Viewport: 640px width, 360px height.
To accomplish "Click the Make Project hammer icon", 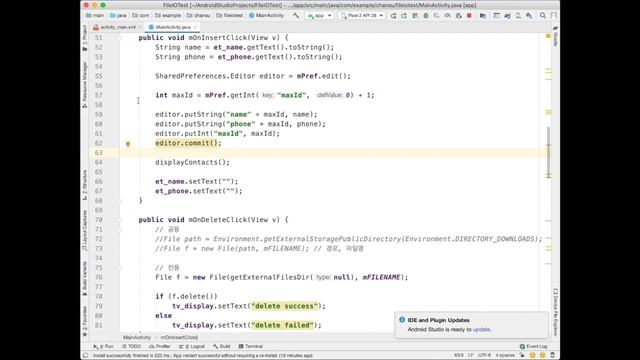I will coord(296,16).
